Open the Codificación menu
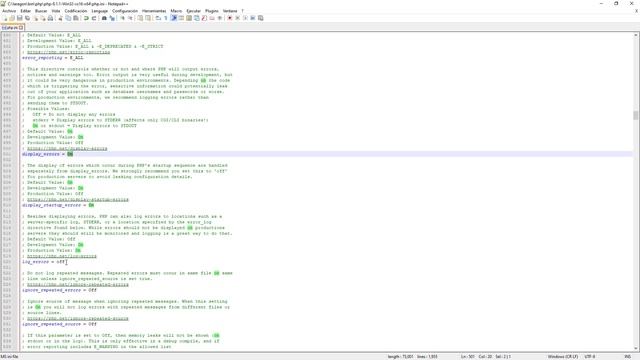This screenshot has height=360, width=640. 76,11
